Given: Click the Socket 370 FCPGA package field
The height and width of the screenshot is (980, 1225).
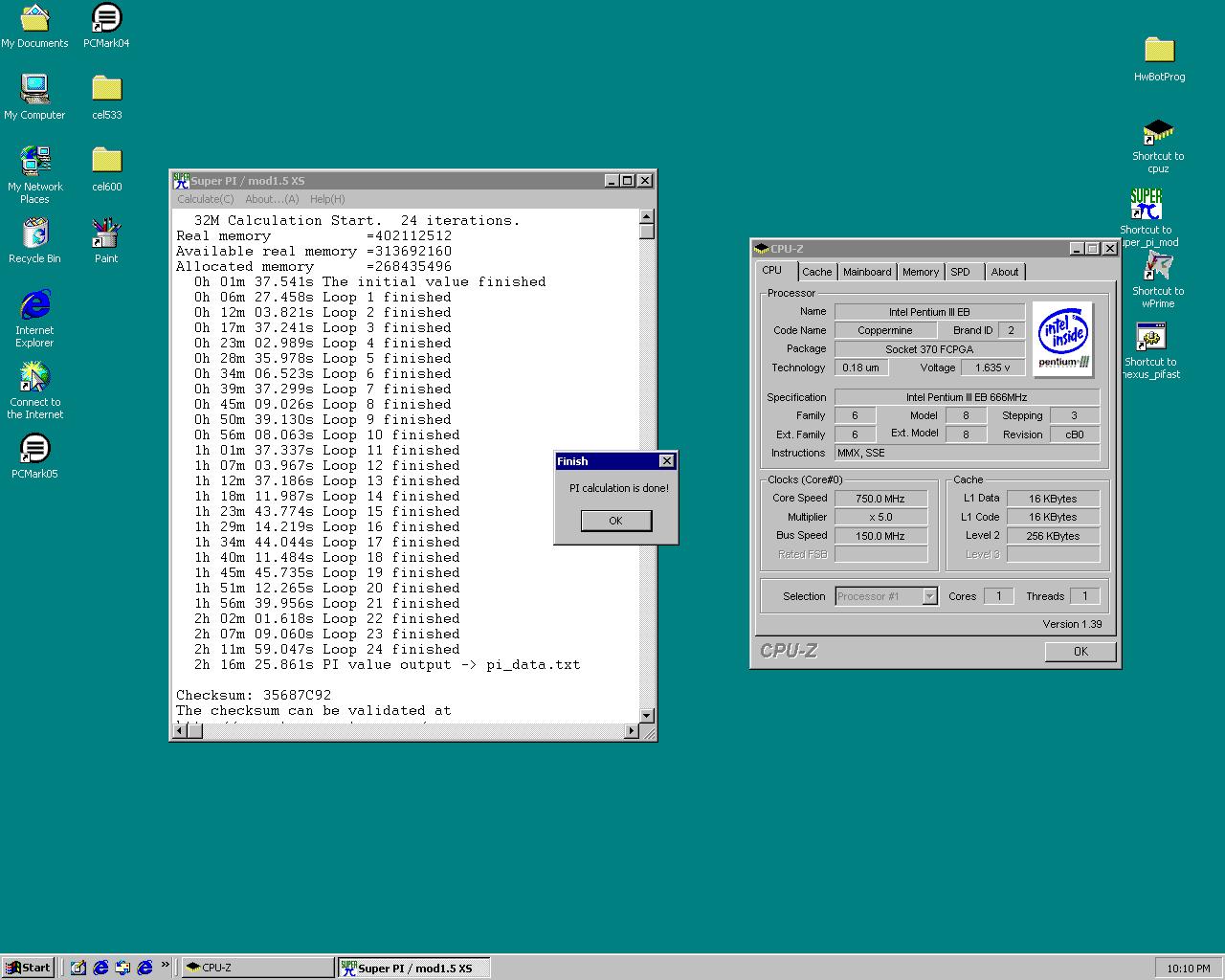Looking at the screenshot, I should click(x=929, y=349).
